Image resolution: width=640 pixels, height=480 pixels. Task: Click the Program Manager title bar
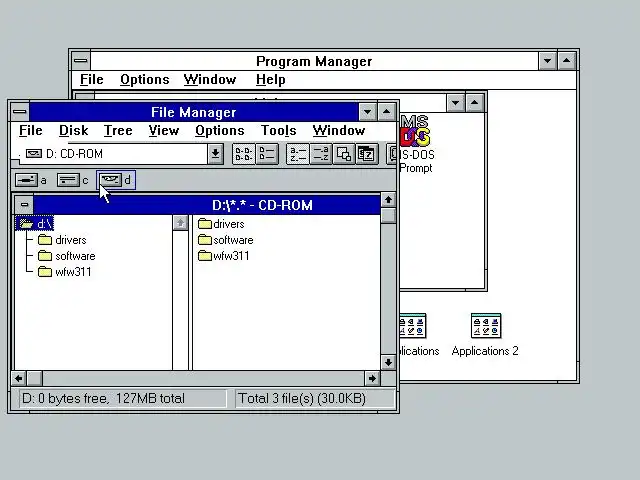[x=314, y=61]
